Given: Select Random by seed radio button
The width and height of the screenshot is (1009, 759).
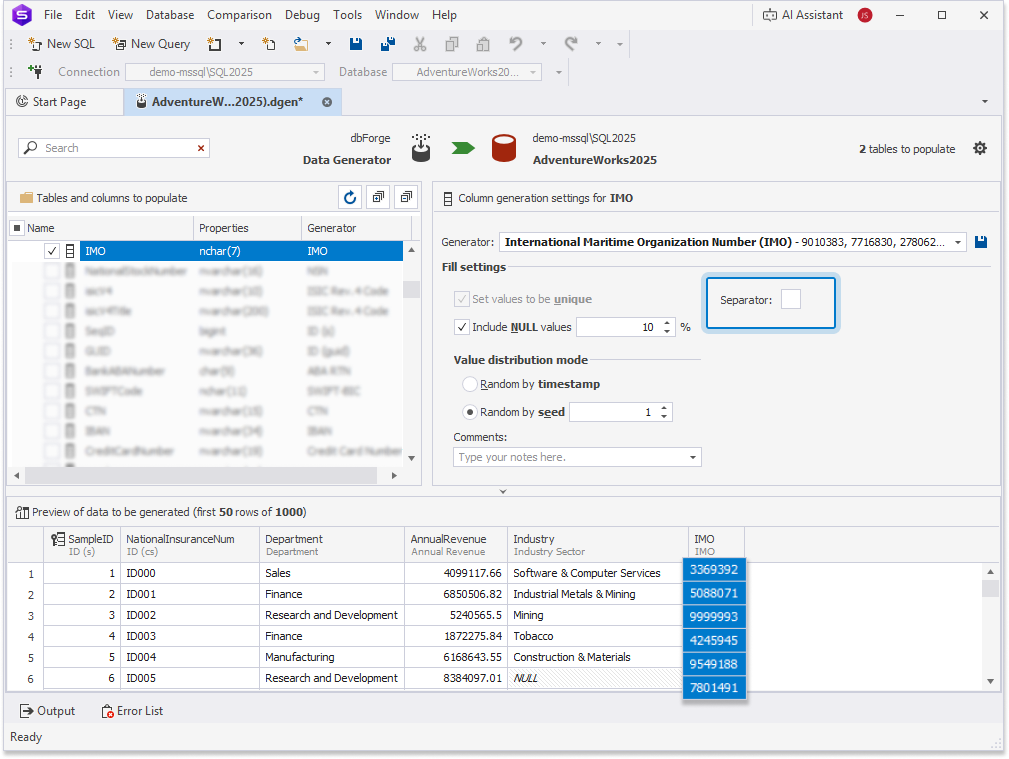Looking at the screenshot, I should (x=470, y=412).
